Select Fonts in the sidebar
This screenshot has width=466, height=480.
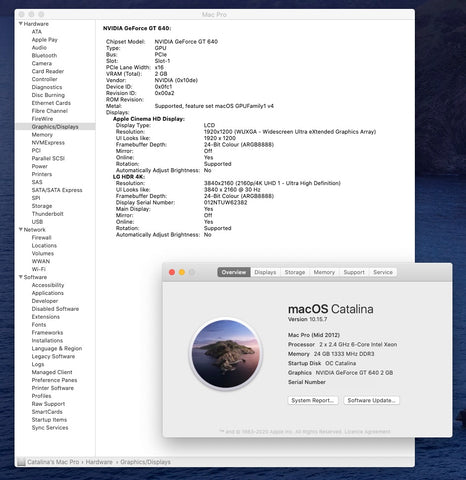click(x=39, y=325)
